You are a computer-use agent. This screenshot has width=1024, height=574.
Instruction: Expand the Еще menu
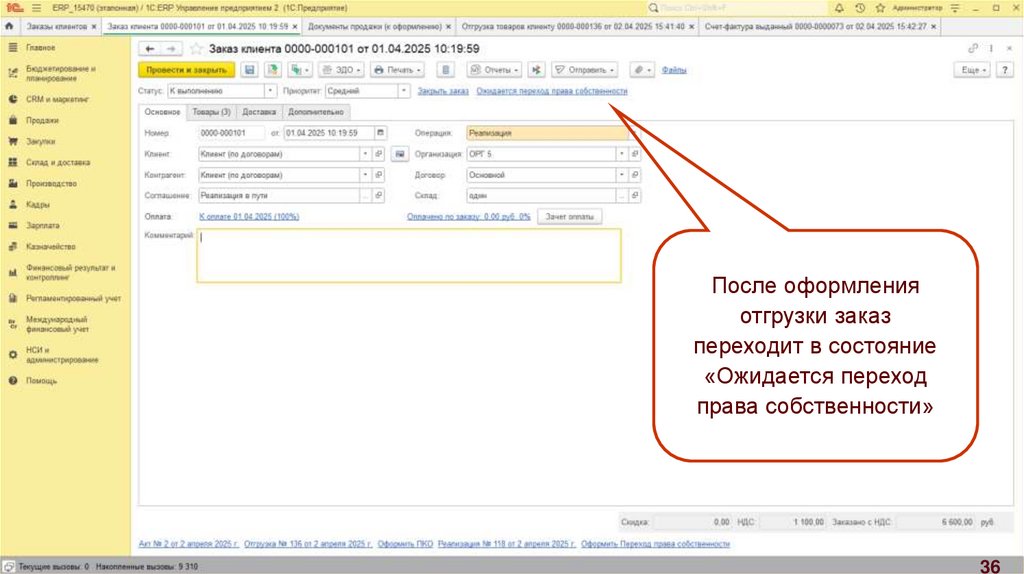tap(973, 70)
